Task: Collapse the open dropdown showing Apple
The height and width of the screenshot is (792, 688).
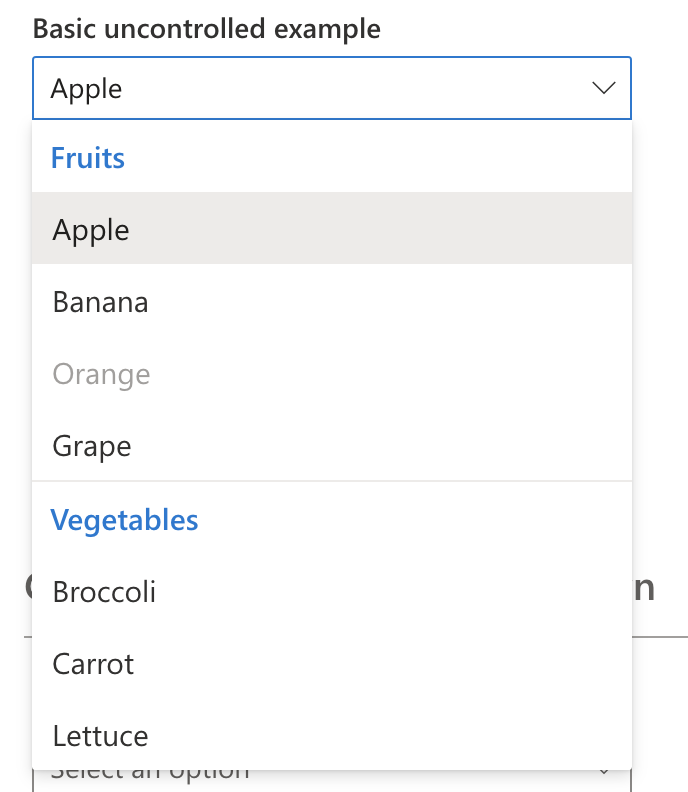Action: [332, 88]
